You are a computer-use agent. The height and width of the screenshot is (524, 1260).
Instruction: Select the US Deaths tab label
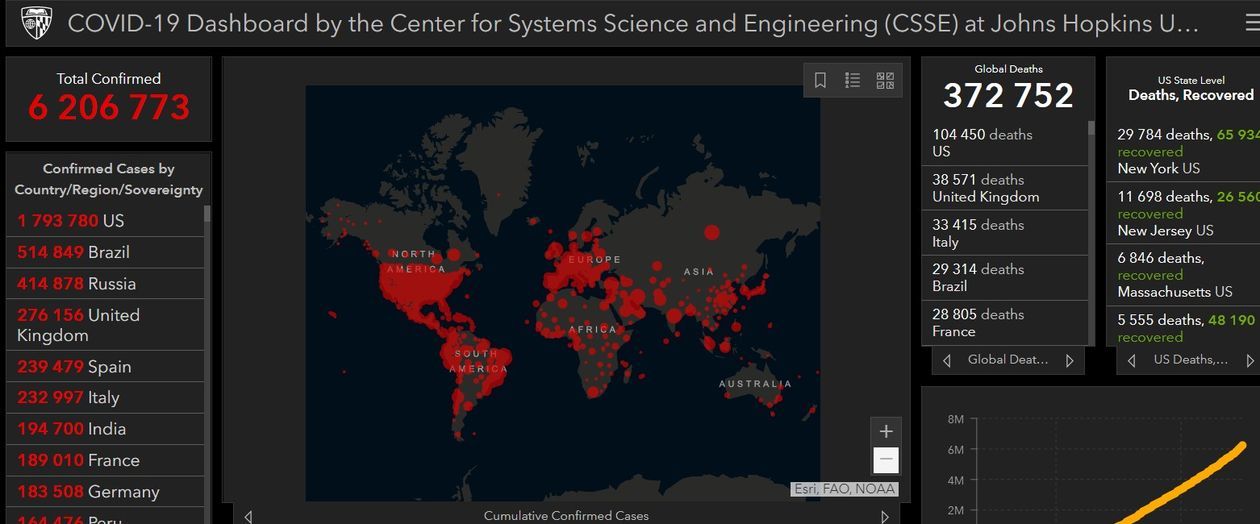(x=1190, y=360)
